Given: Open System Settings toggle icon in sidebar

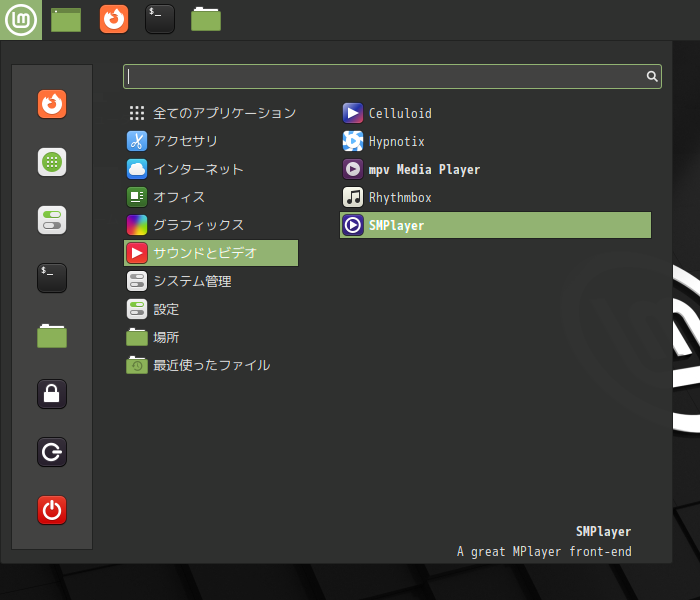Looking at the screenshot, I should pyautogui.click(x=52, y=220).
